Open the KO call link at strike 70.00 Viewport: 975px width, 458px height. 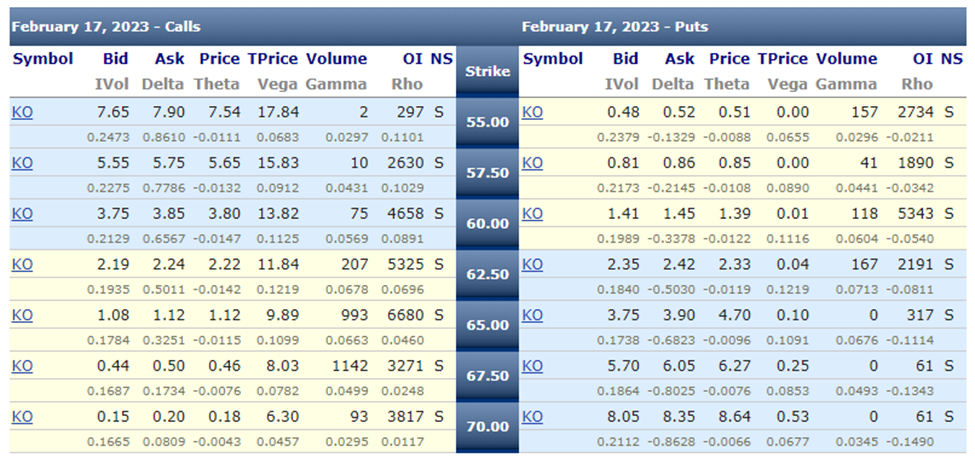[x=22, y=418]
